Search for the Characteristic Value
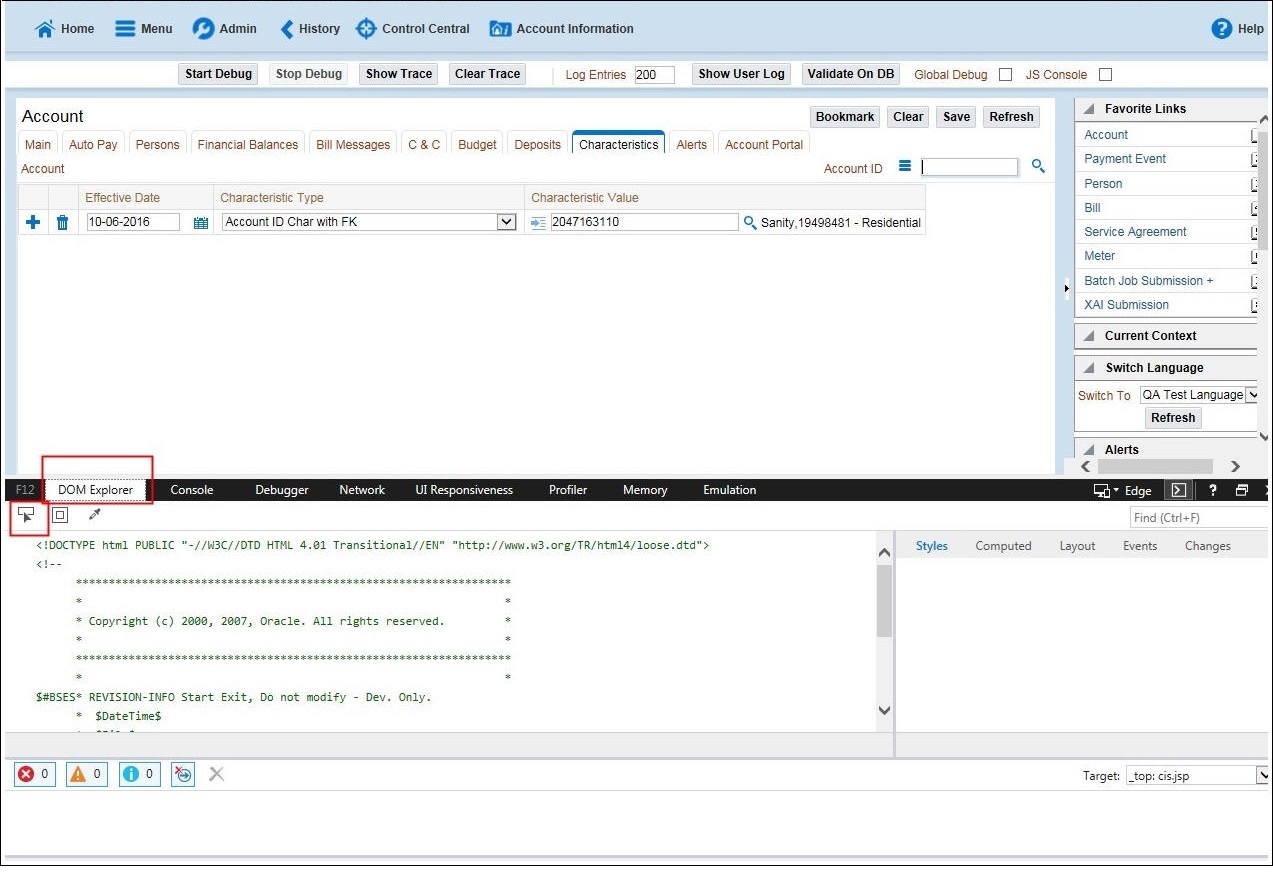 (750, 222)
